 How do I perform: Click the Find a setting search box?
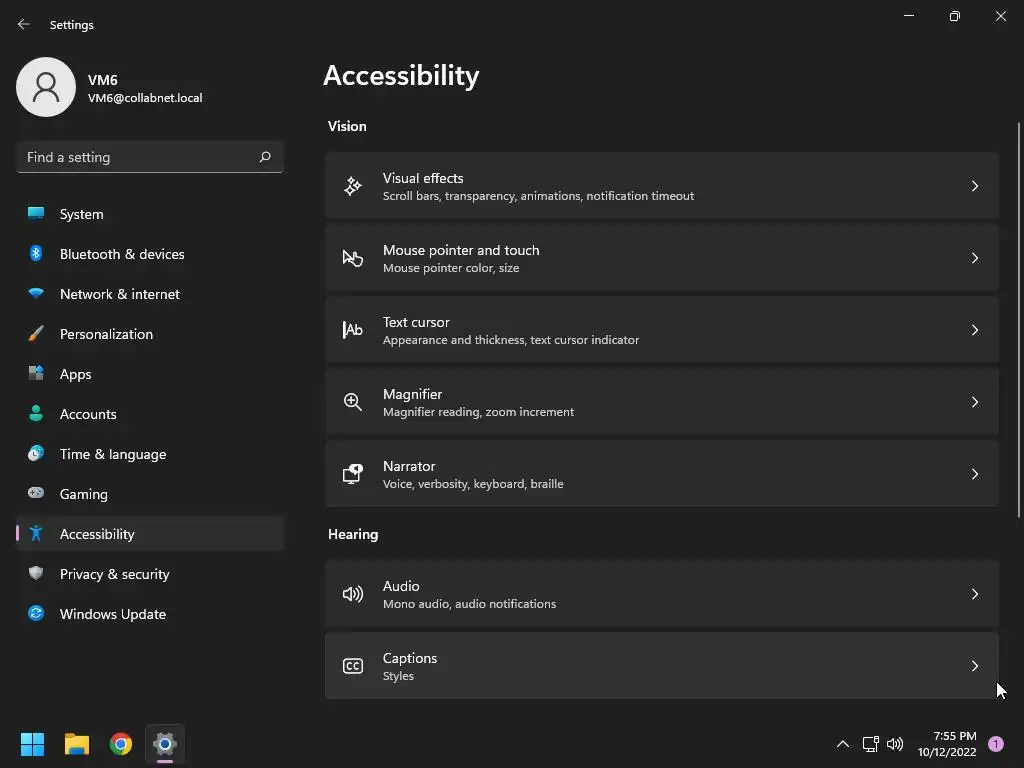coord(140,157)
